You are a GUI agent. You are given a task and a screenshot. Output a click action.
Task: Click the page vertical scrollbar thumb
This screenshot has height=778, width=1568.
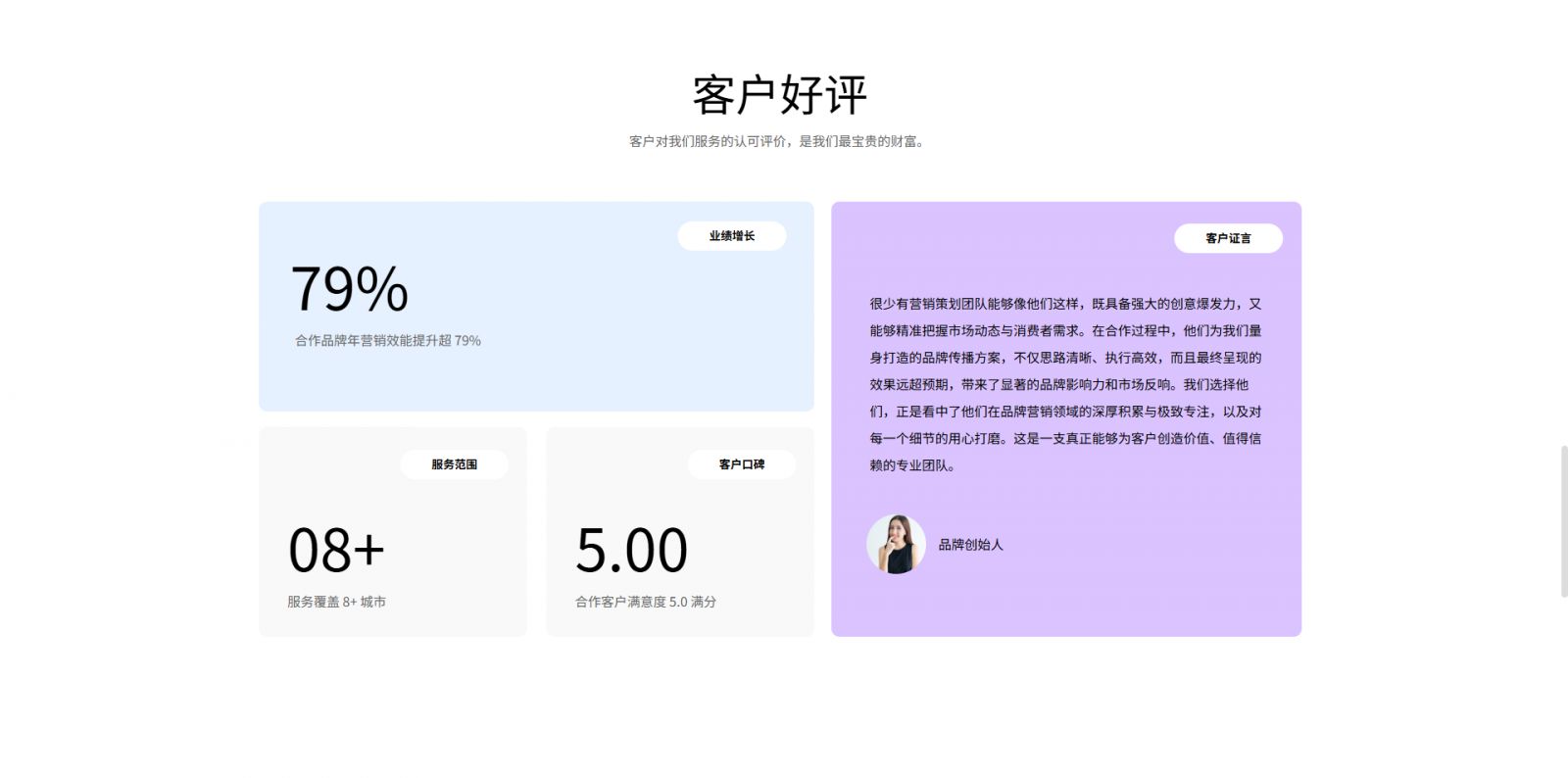1563,520
